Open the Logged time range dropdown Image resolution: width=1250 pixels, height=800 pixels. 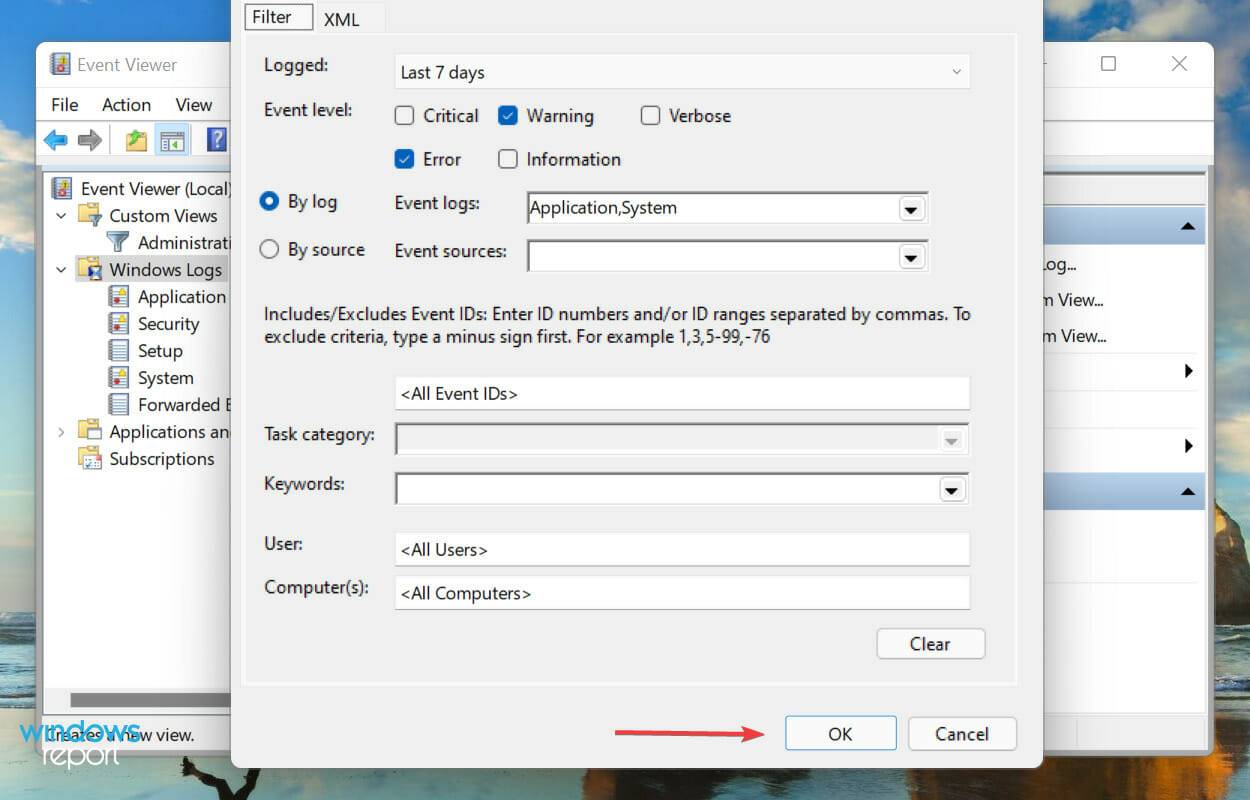coord(956,71)
